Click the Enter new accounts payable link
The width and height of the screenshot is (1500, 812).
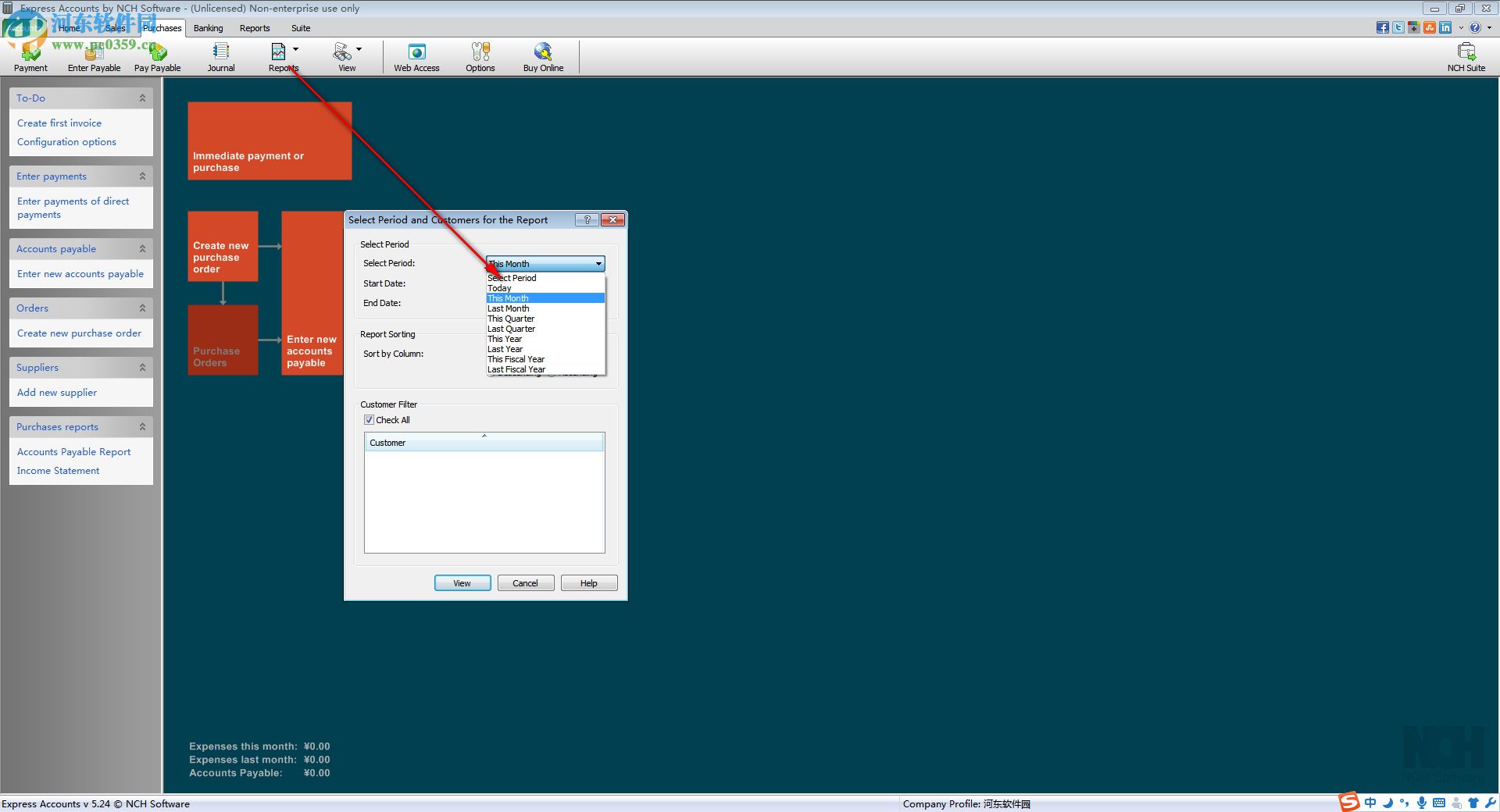pyautogui.click(x=80, y=274)
